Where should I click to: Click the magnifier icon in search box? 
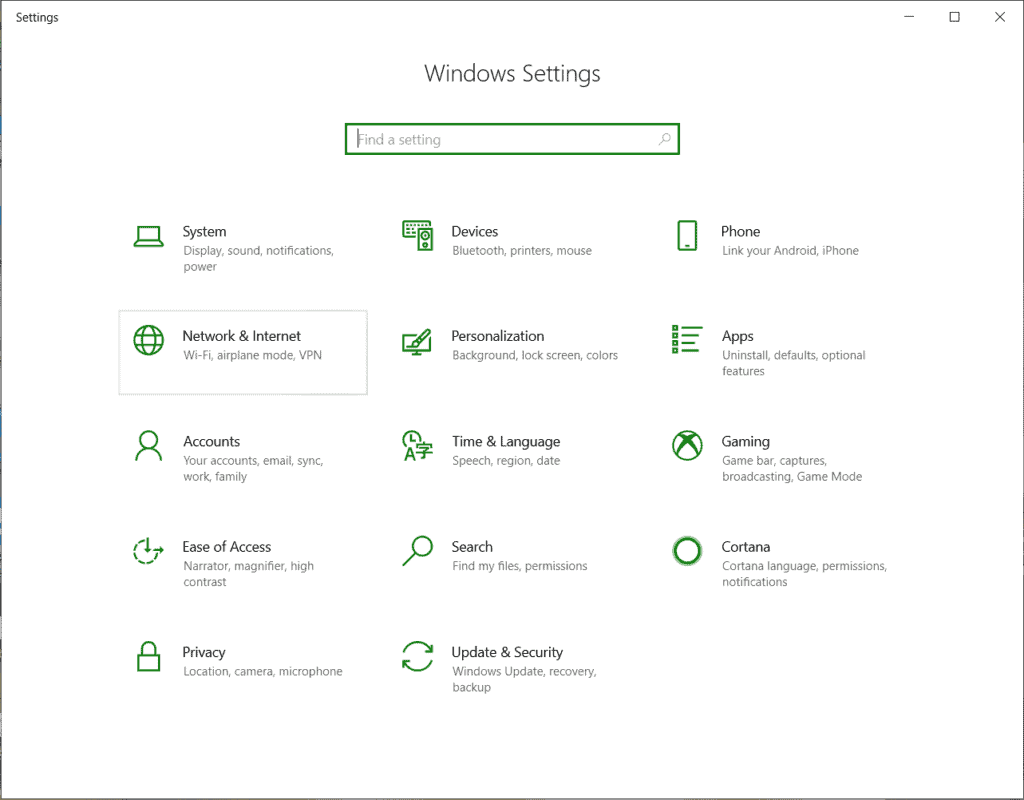click(664, 139)
